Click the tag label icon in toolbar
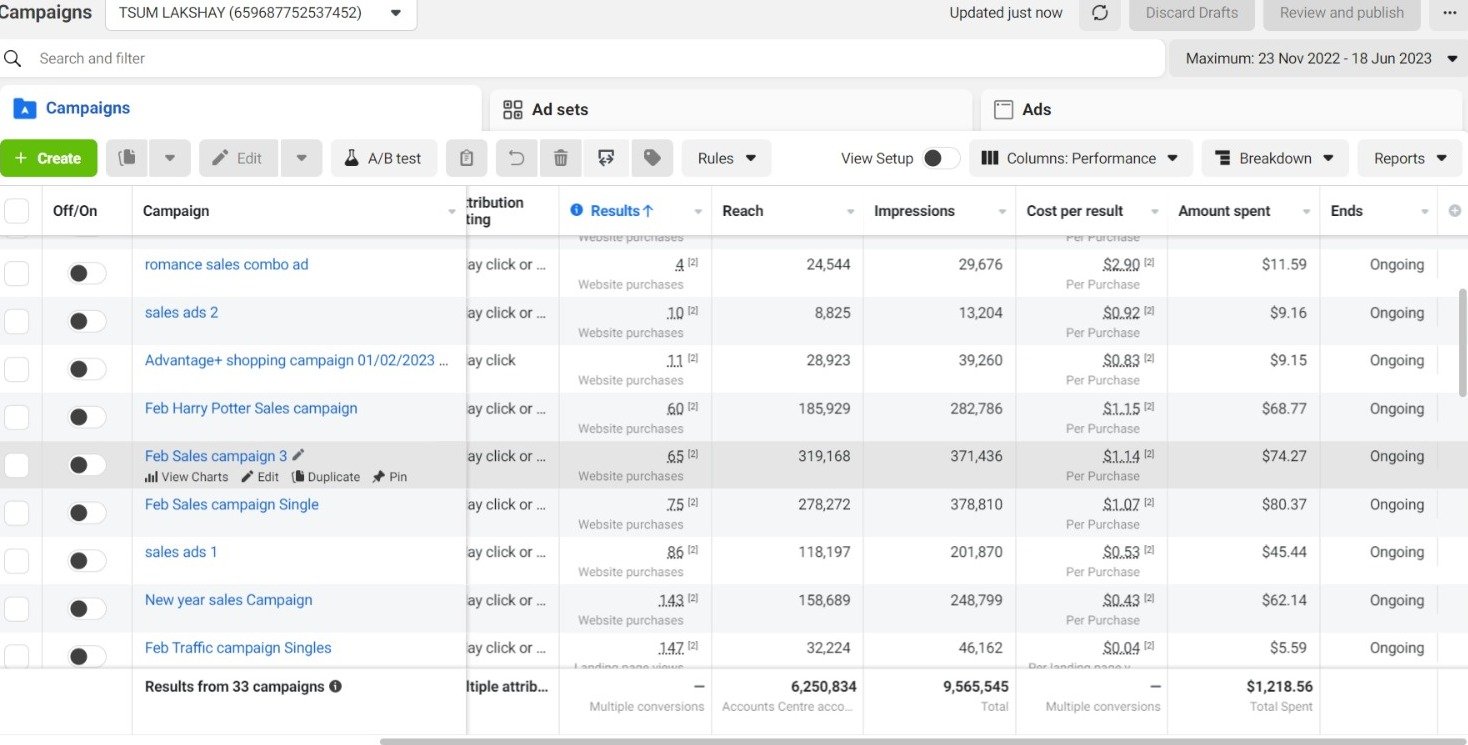This screenshot has height=745, width=1468. [x=652, y=158]
